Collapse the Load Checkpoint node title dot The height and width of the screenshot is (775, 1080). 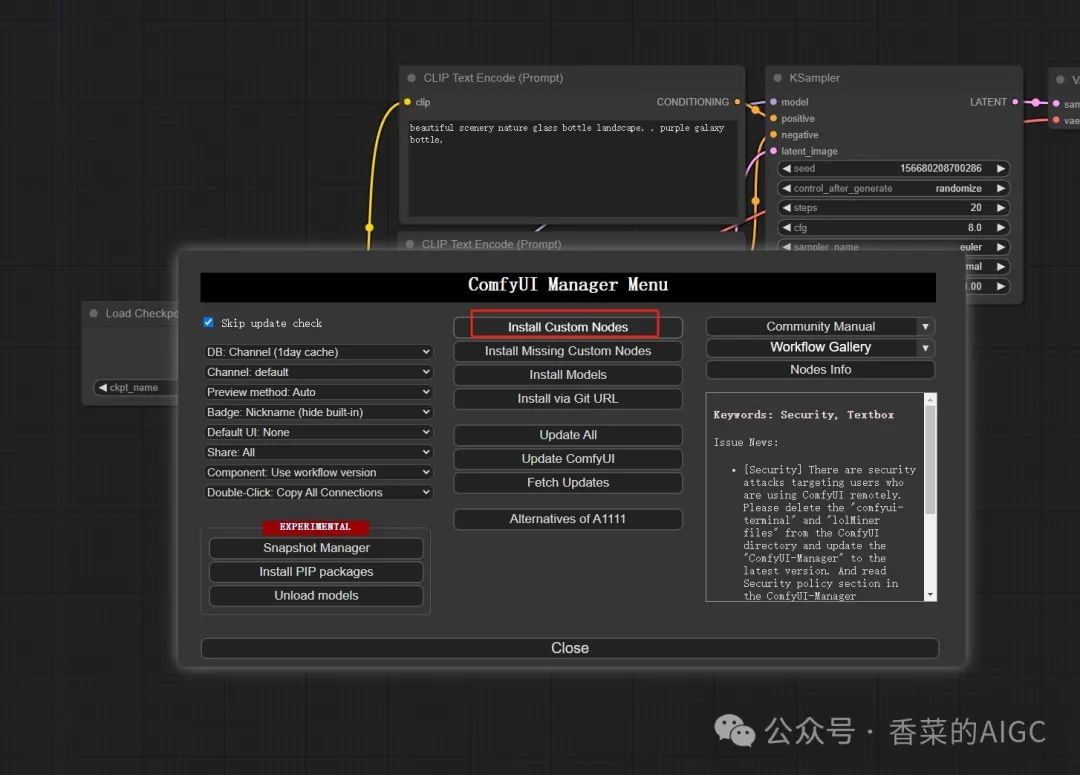point(94,313)
